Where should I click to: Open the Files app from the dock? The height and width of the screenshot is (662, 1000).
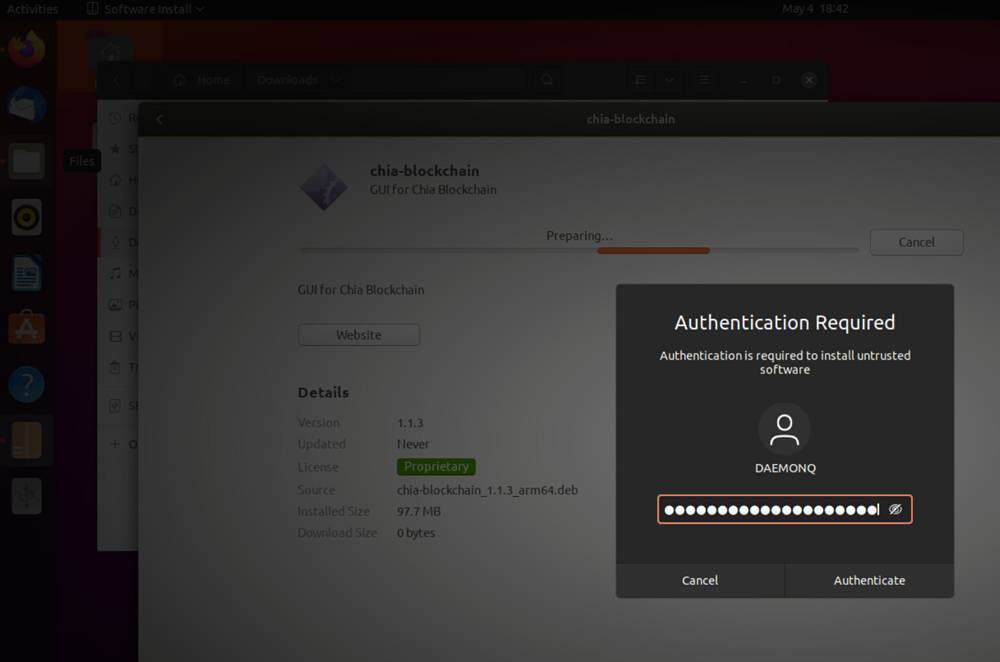(26, 161)
